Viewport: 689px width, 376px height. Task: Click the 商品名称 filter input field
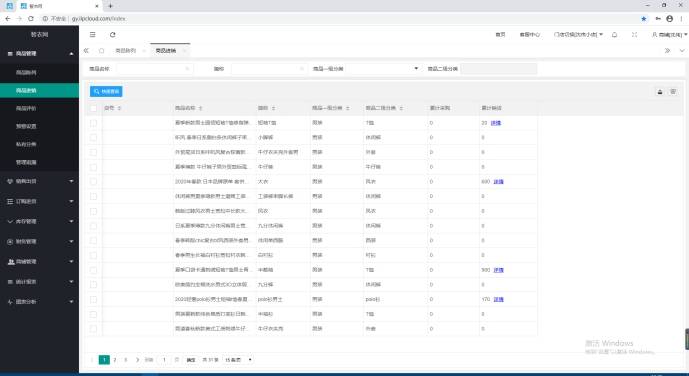154,69
